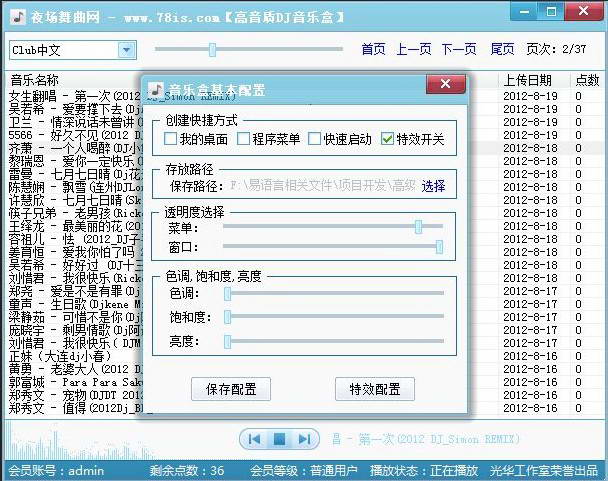Image resolution: width=608 pixels, height=481 pixels.
Task: Navigate to 下一页 next page
Action: tap(459, 49)
